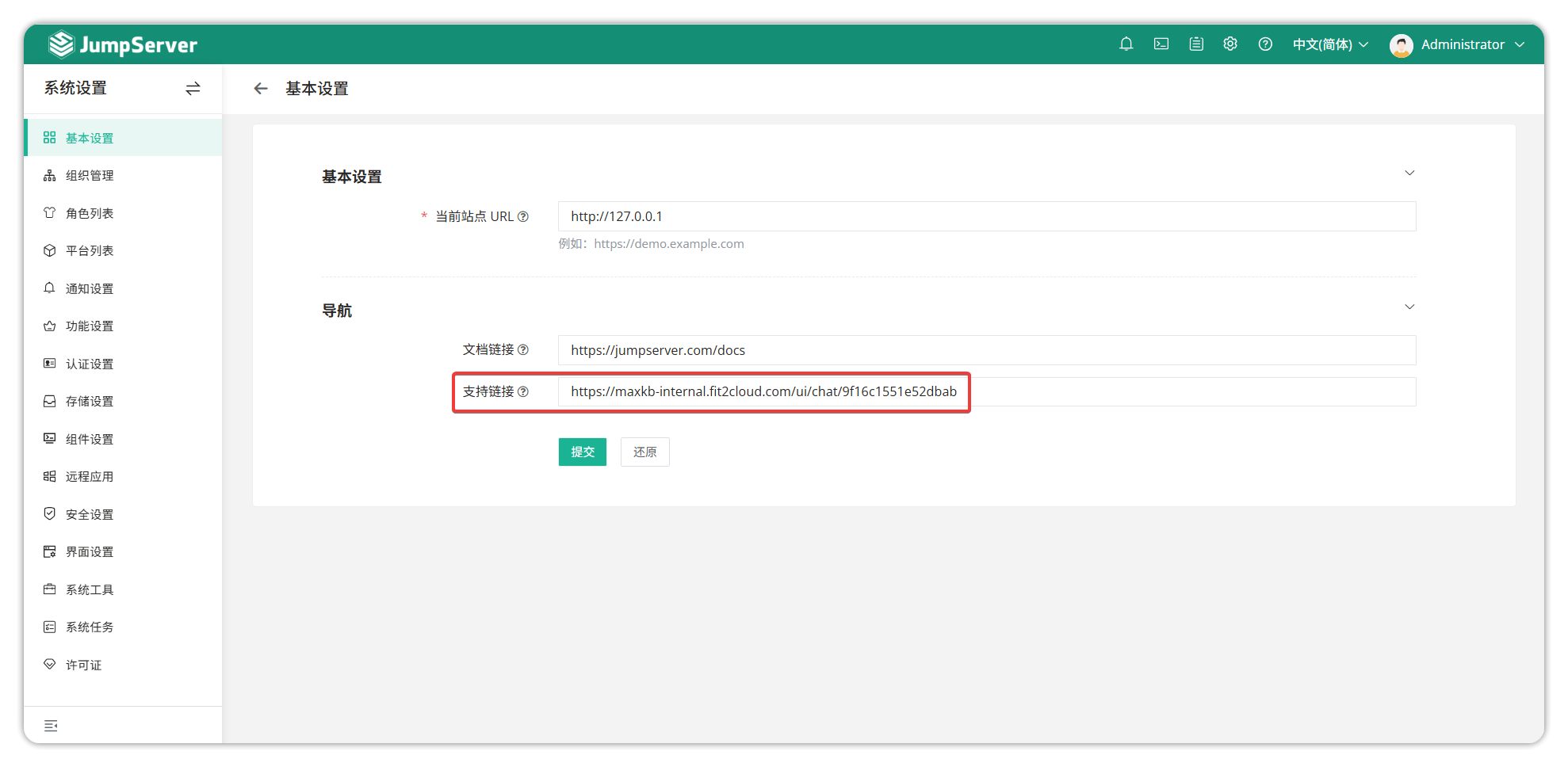Focus the 支持链接 input field
The height and width of the screenshot is (759, 1568).
987,391
